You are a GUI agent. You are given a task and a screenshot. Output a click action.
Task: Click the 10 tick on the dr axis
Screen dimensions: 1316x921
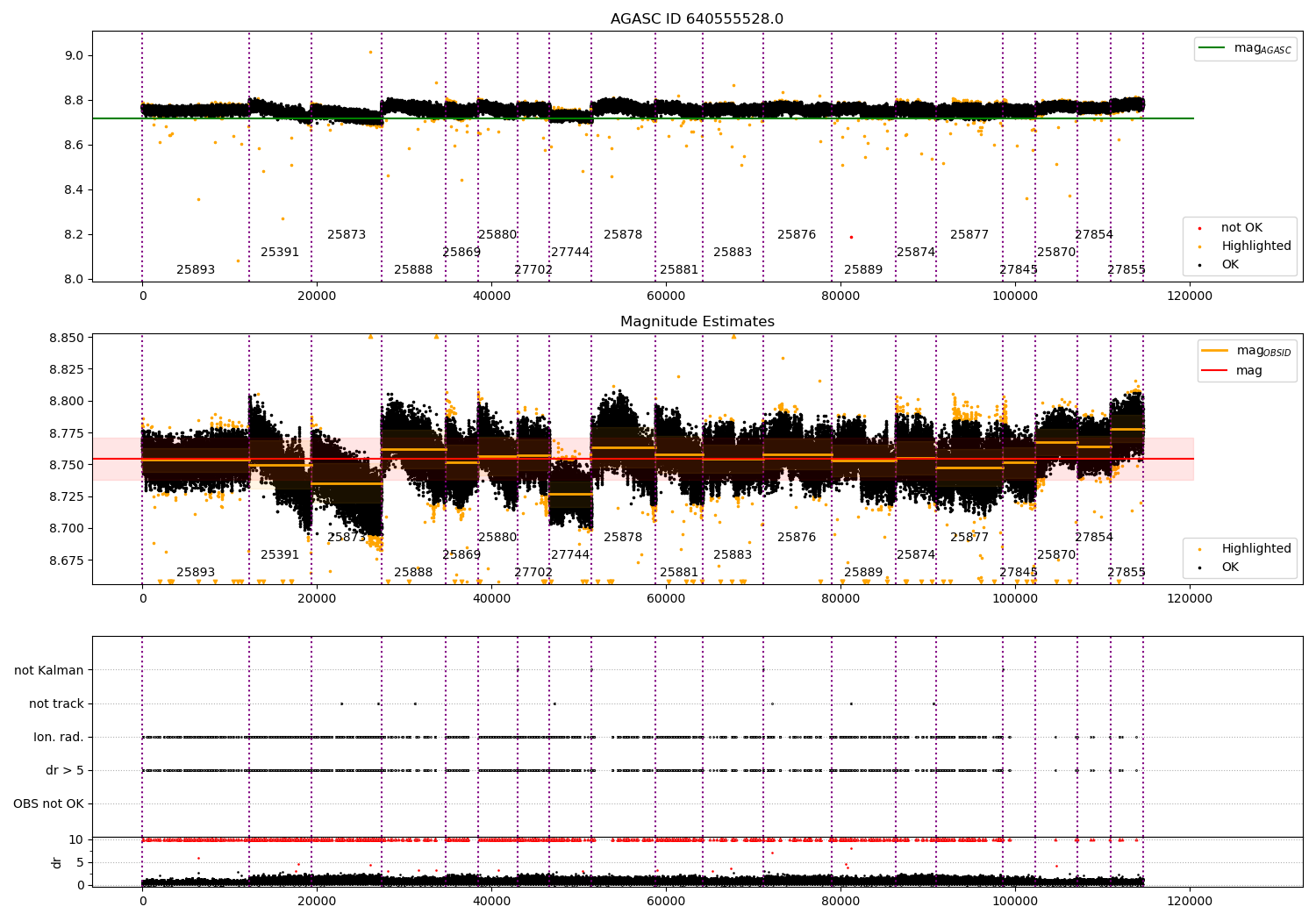pyautogui.click(x=76, y=840)
